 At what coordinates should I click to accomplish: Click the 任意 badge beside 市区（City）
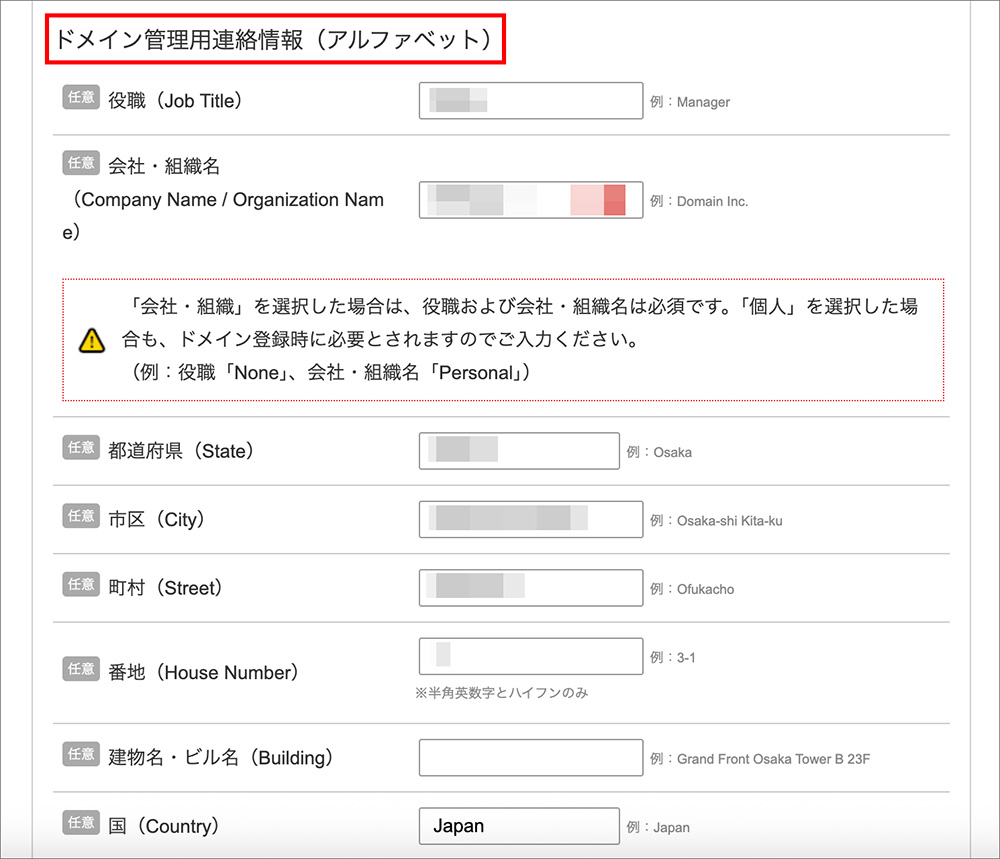[80, 516]
